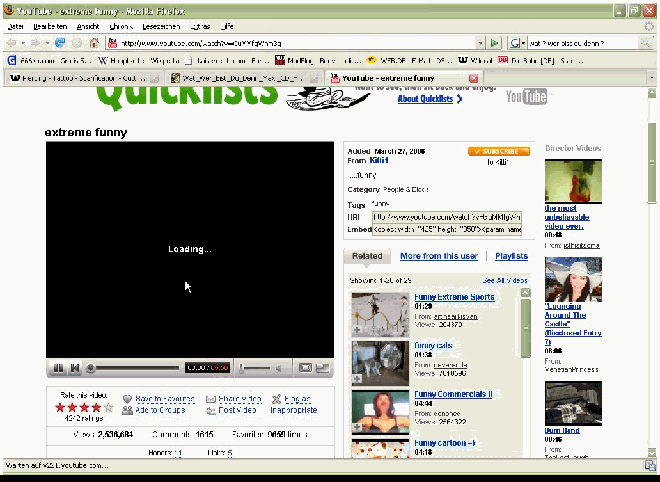
Task: Click the green Go arrow beside the address bar
Action: point(495,43)
